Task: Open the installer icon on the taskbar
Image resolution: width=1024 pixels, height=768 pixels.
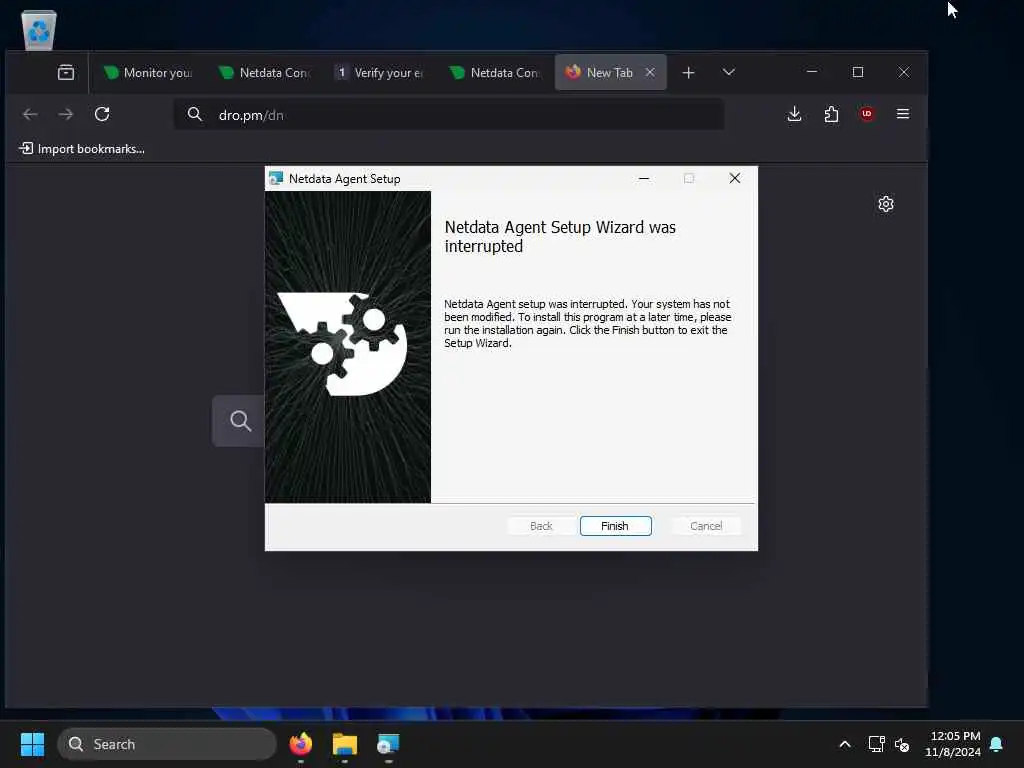Action: (388, 744)
